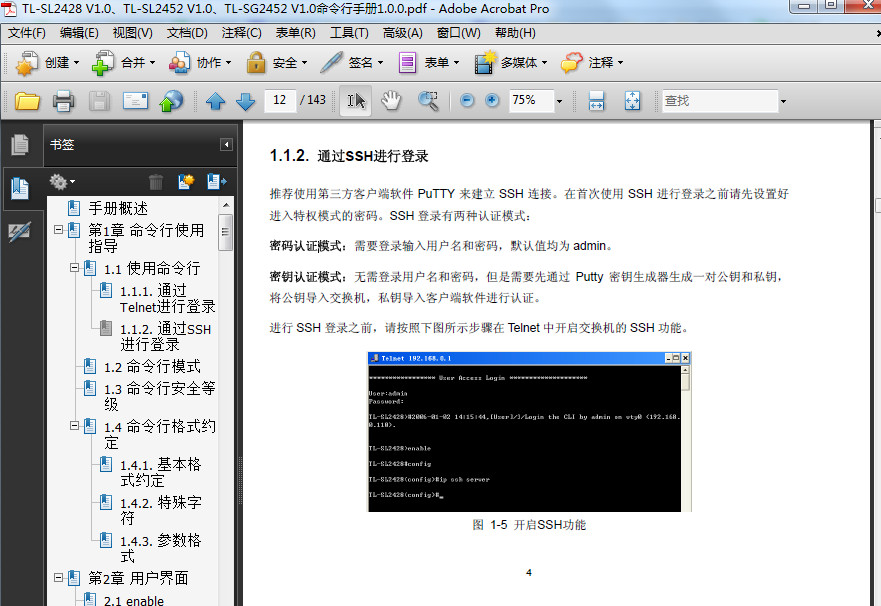
Task: Select the 1.4.3. 参数格式 bookmark
Action: pyautogui.click(x=160, y=548)
